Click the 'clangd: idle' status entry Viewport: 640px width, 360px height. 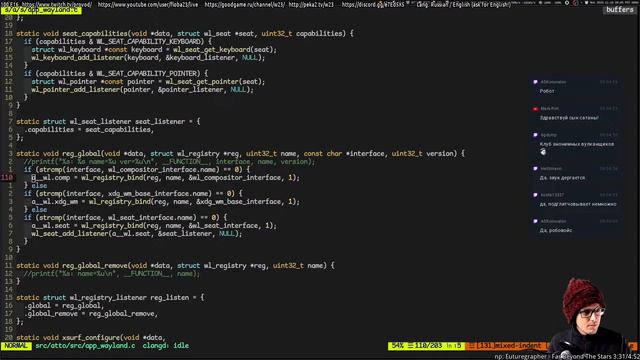coord(166,346)
